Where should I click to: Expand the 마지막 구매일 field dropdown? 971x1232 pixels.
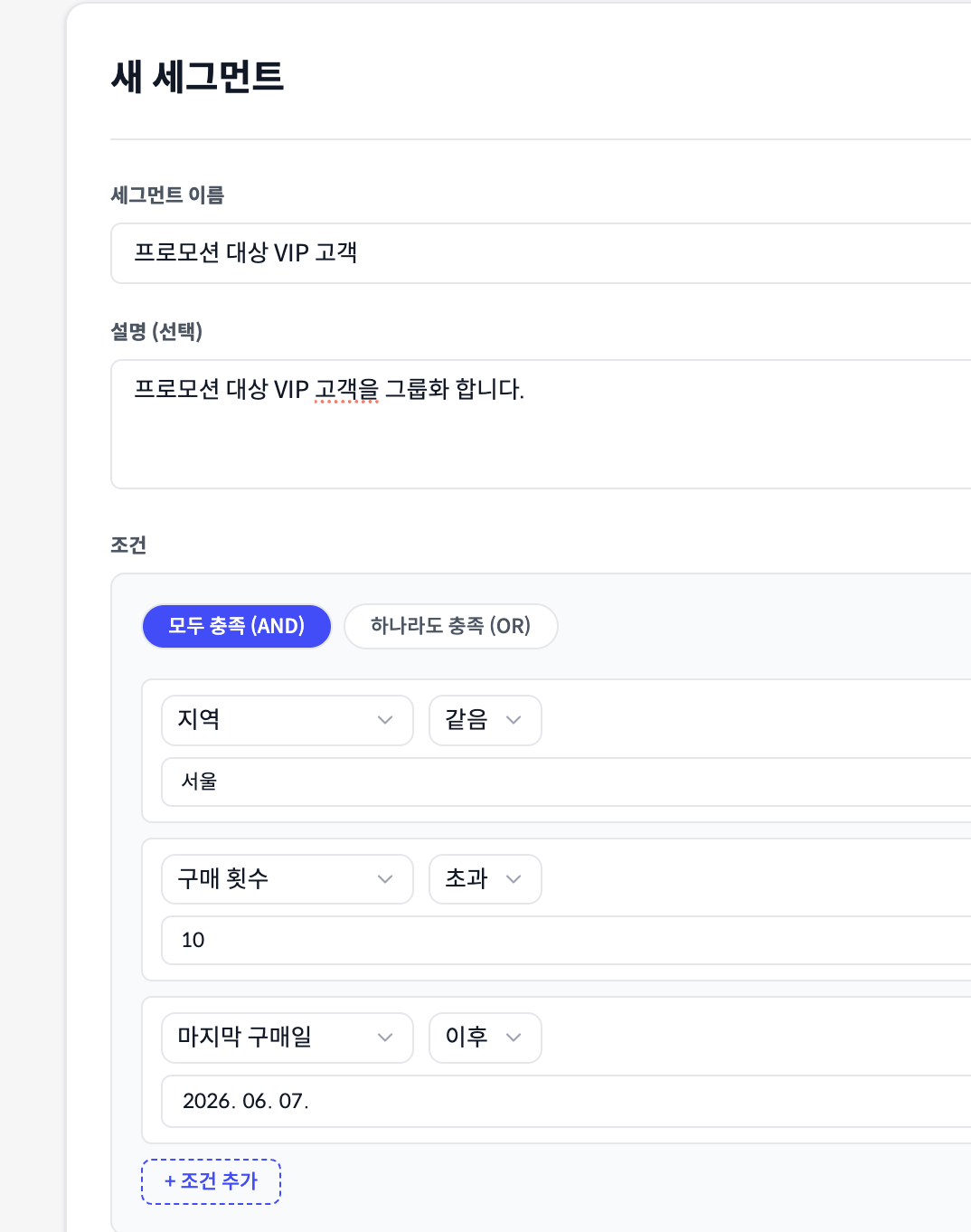287,1038
